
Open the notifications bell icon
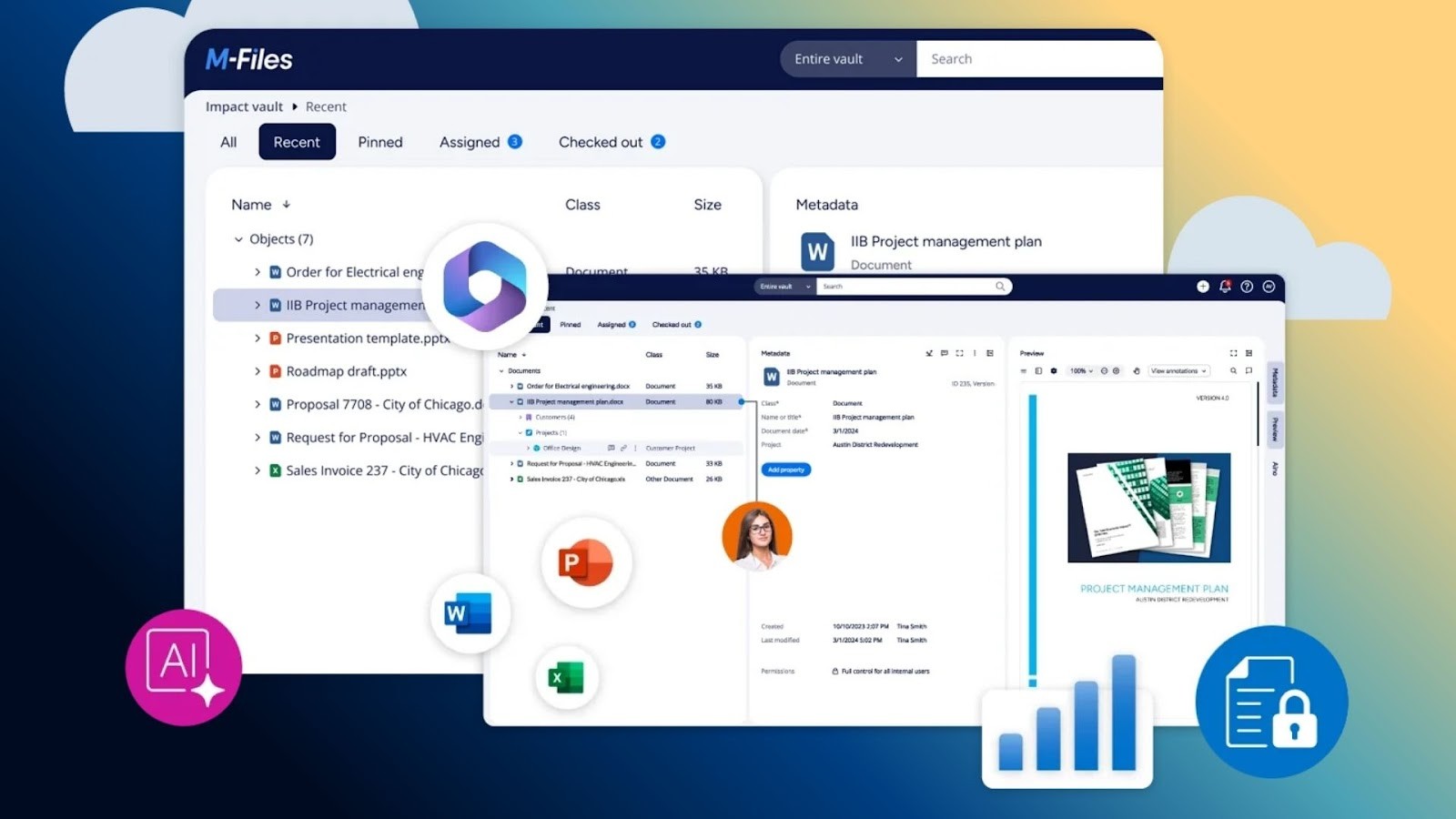tap(1226, 287)
